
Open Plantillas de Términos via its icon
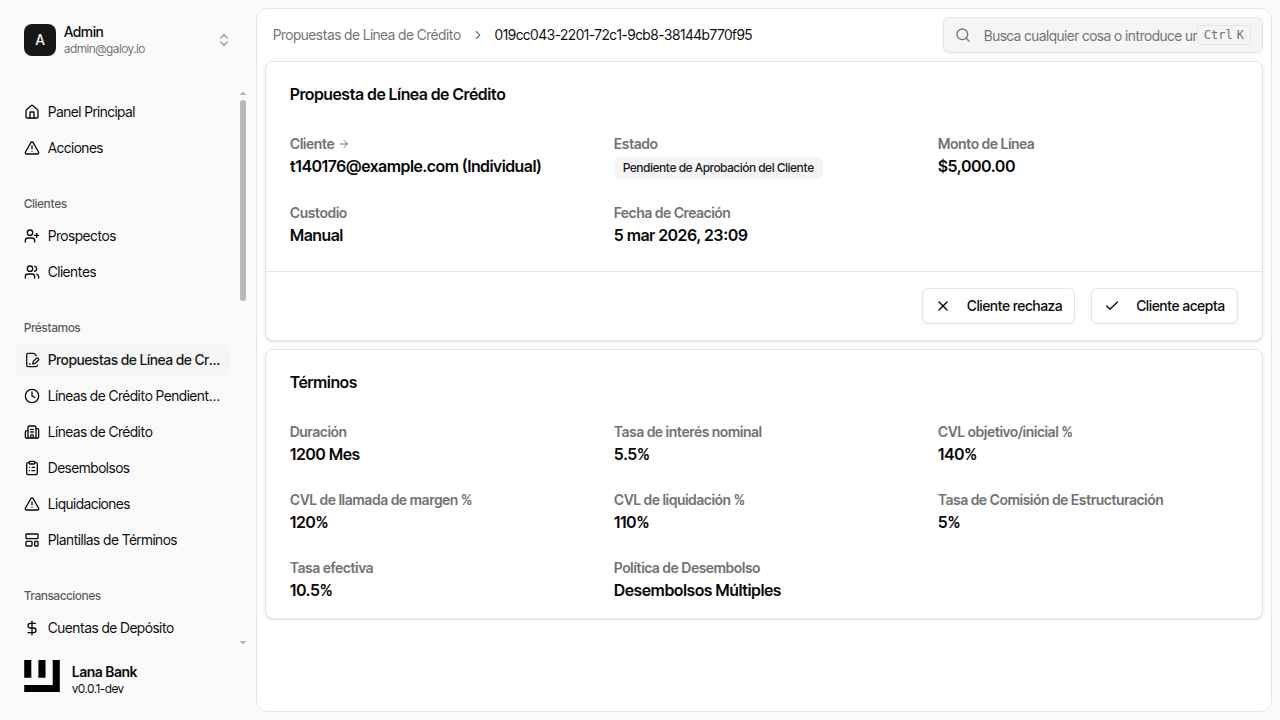31,539
